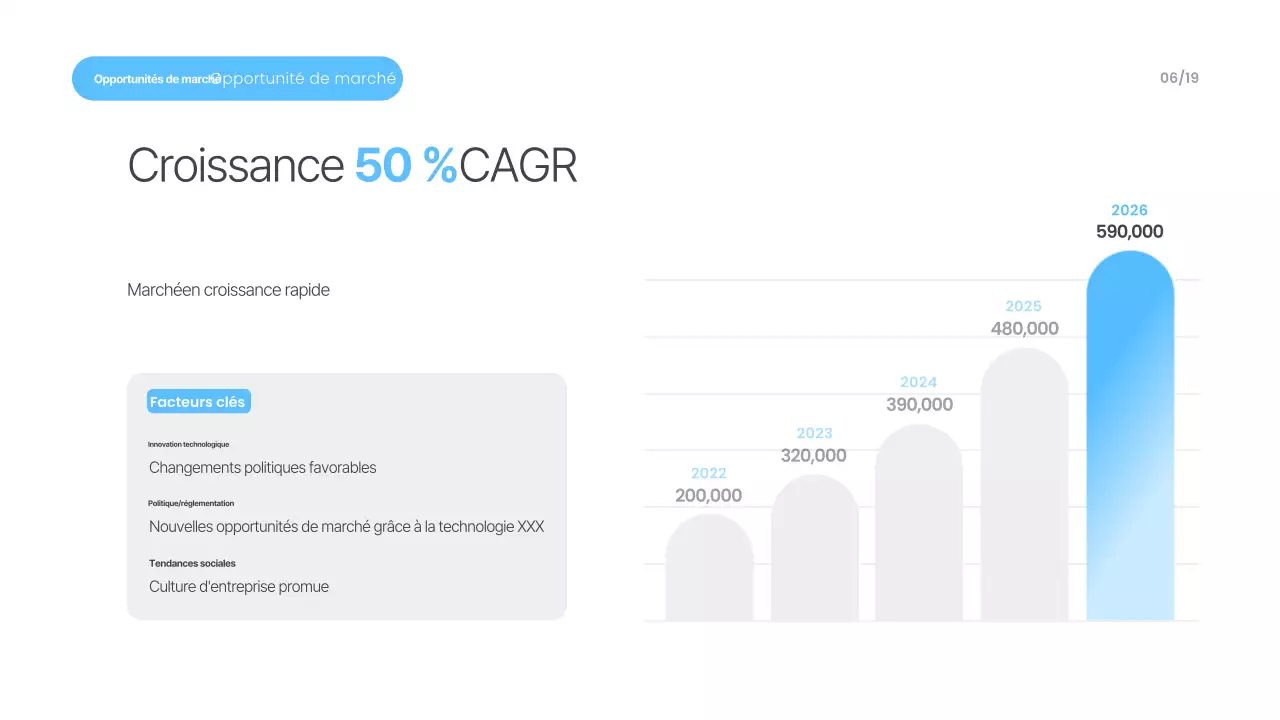The image size is (1280, 720).
Task: Click the grey 2022 bar in the chart
Action: (709, 570)
